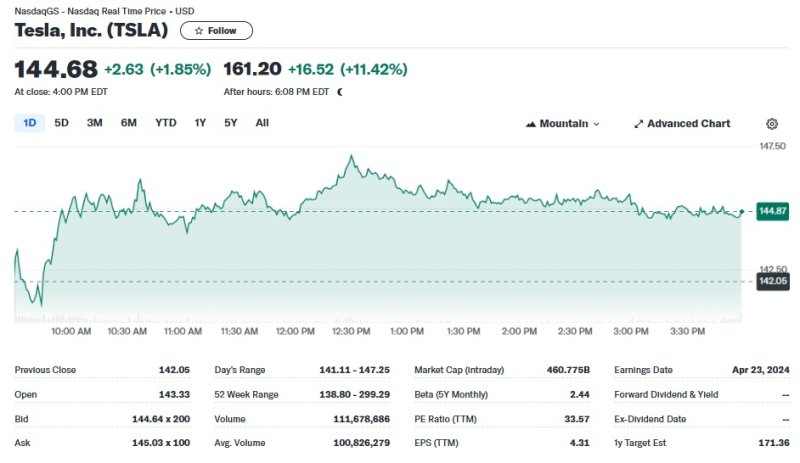
Task: Select the YTD range tab
Action: 166,123
